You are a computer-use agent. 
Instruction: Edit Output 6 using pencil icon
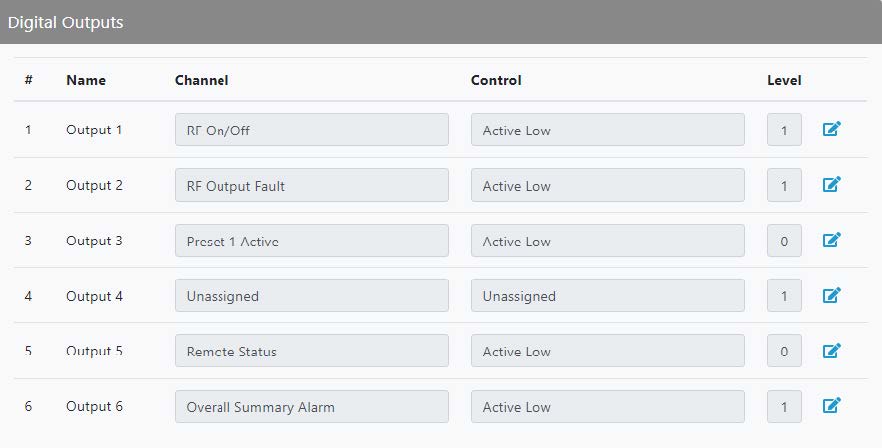click(831, 406)
